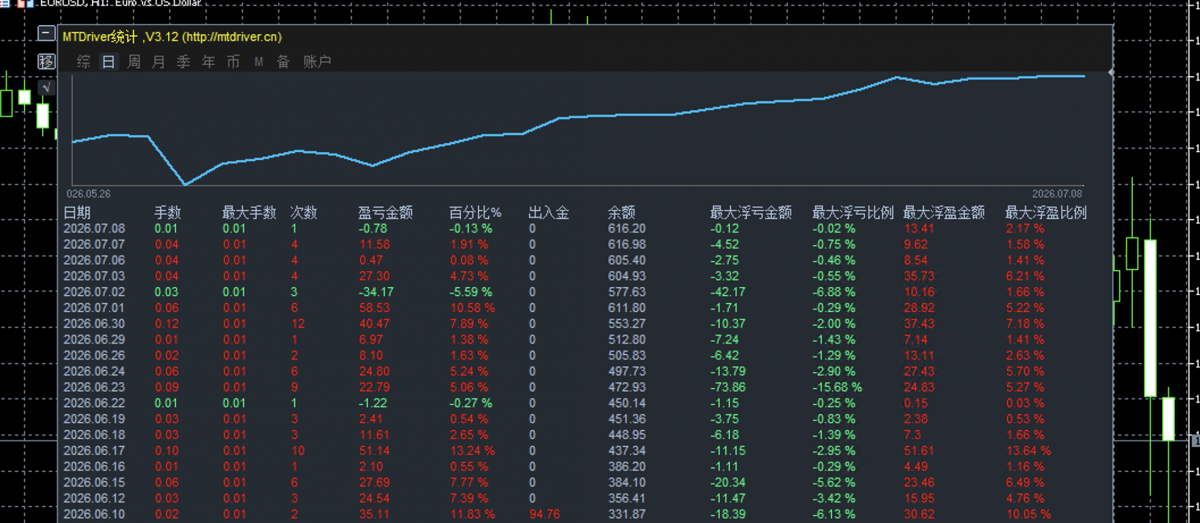Screen dimensions: 1200x523
Task: Open the 综 summary tab
Action: point(83,62)
